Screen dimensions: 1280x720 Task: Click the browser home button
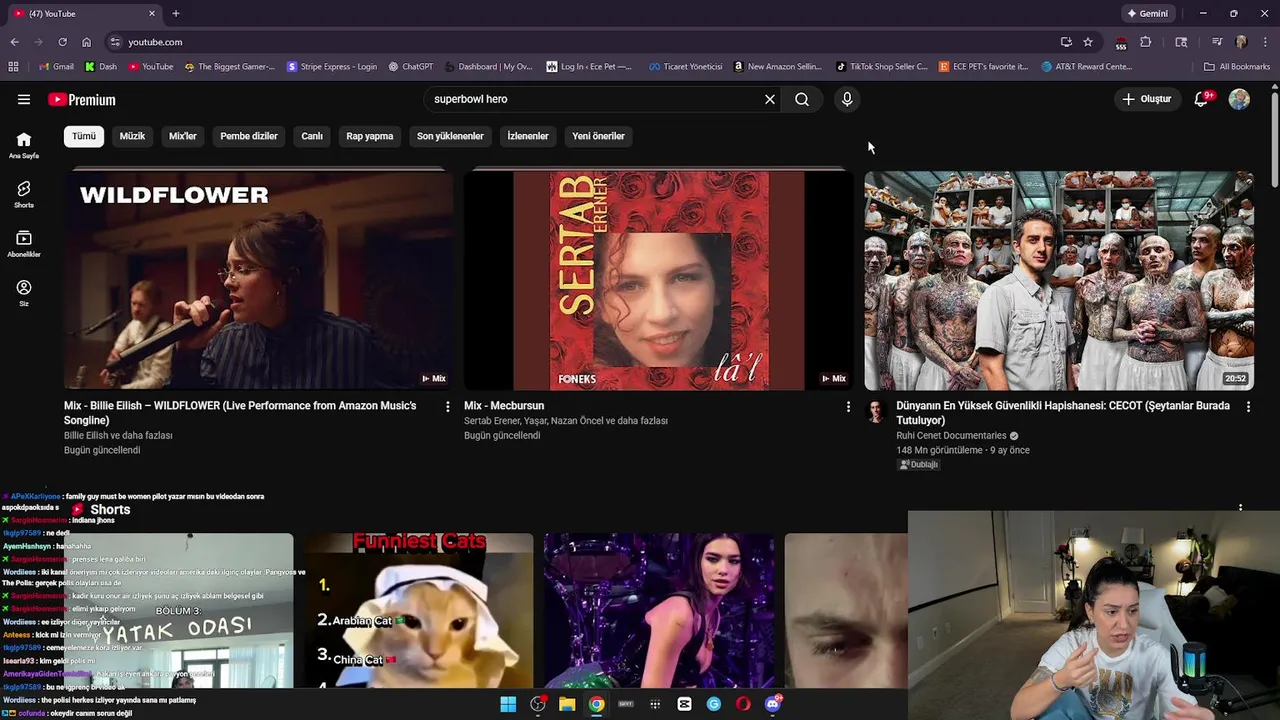point(86,42)
